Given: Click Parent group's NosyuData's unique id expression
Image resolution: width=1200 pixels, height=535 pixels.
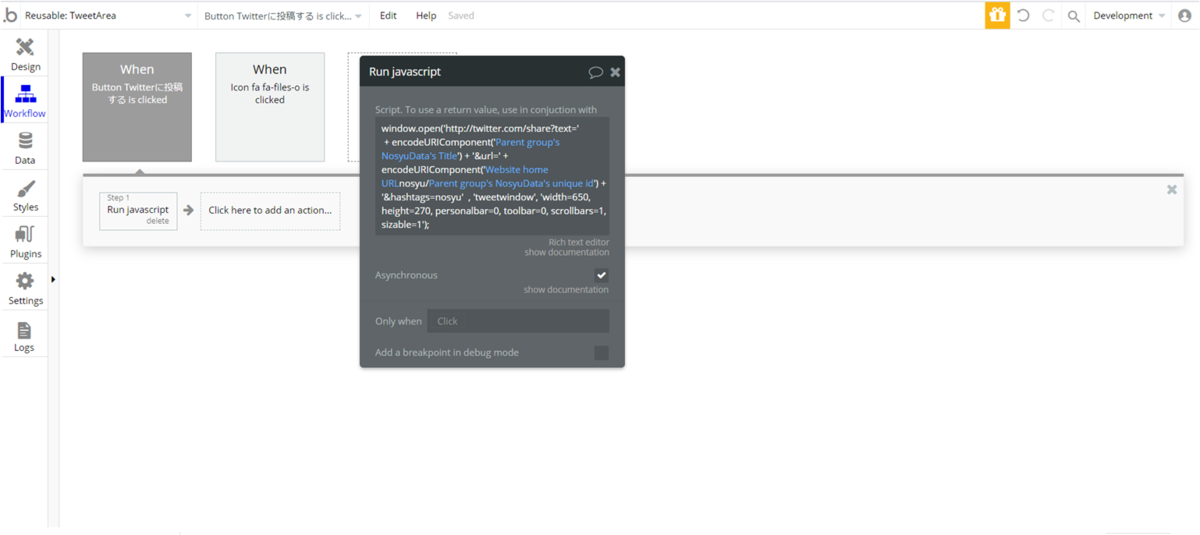Looking at the screenshot, I should [x=511, y=184].
